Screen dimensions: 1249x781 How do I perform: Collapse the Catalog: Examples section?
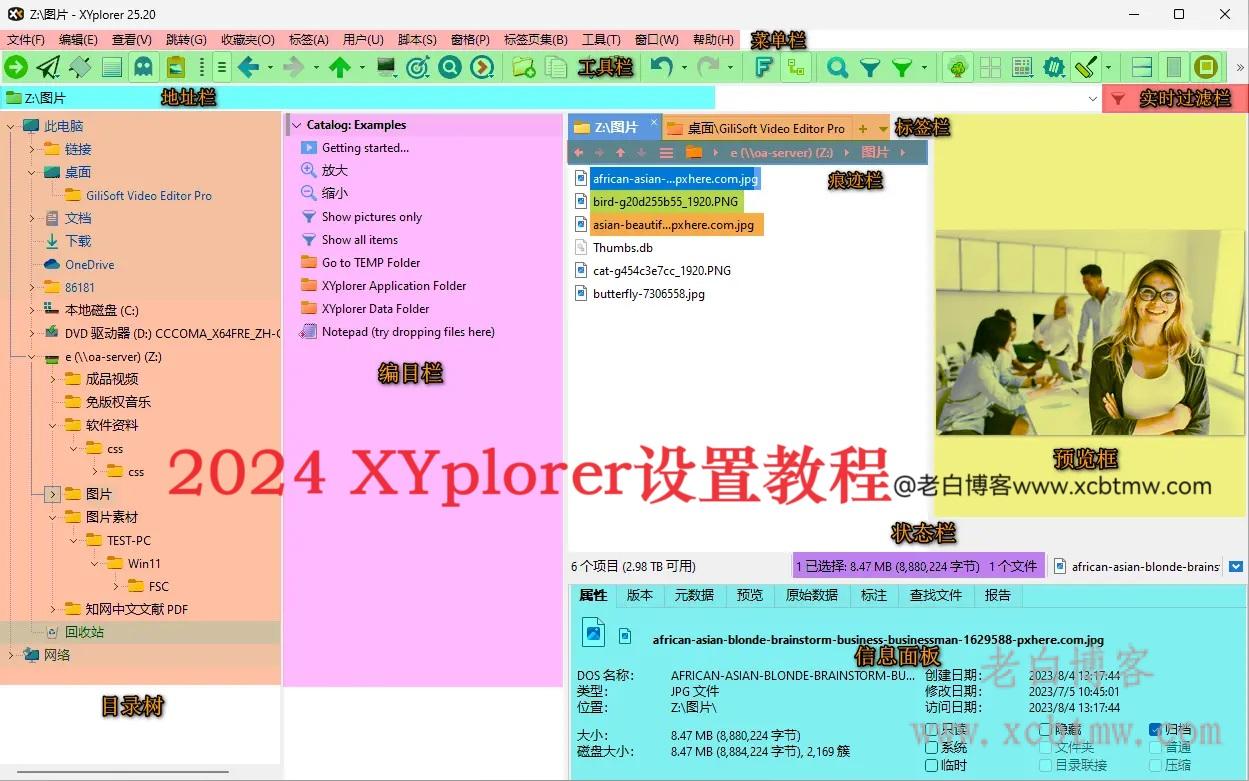(296, 124)
